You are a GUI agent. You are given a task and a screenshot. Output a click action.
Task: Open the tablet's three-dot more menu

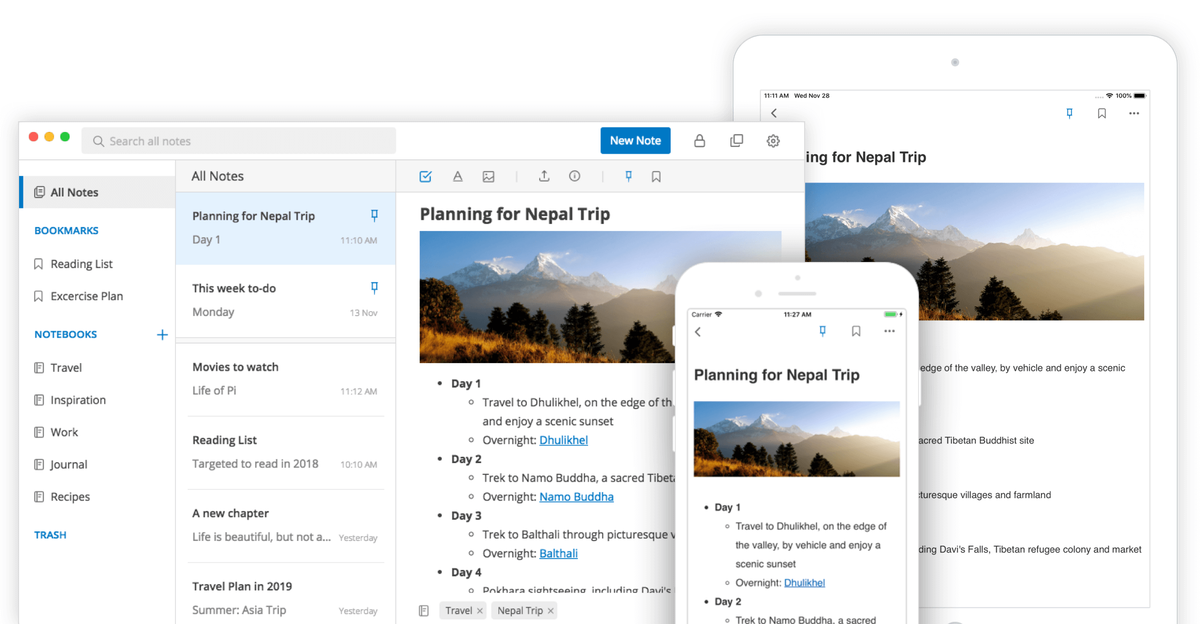pyautogui.click(x=1134, y=114)
